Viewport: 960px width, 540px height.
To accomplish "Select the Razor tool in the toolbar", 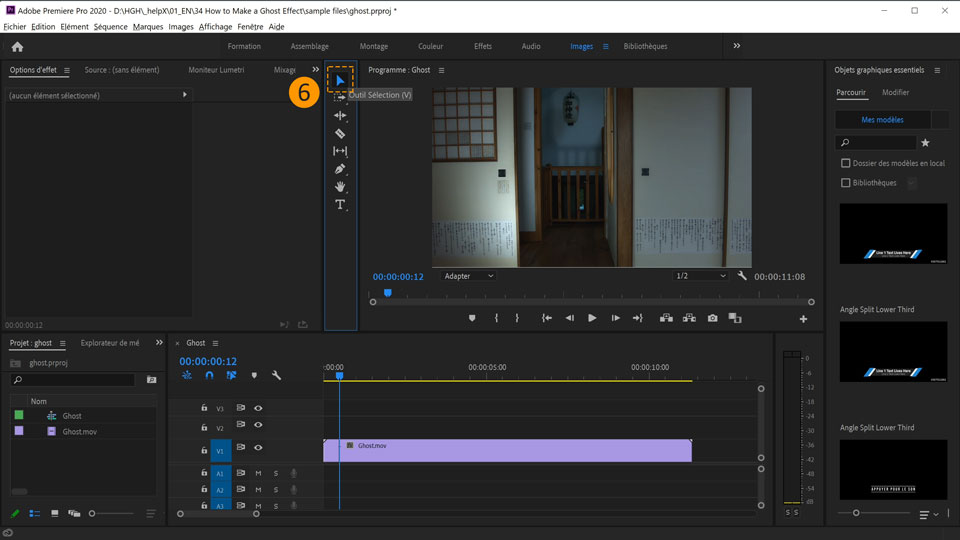I will pyautogui.click(x=340, y=133).
